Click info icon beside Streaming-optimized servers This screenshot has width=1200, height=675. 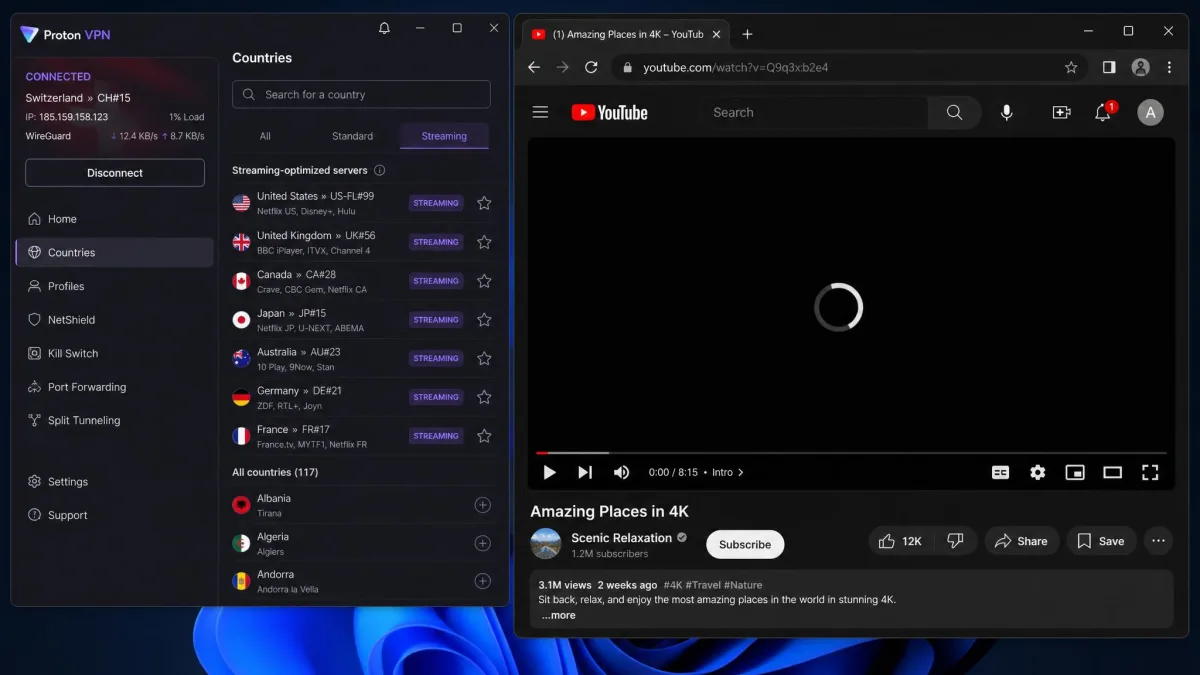pos(379,171)
